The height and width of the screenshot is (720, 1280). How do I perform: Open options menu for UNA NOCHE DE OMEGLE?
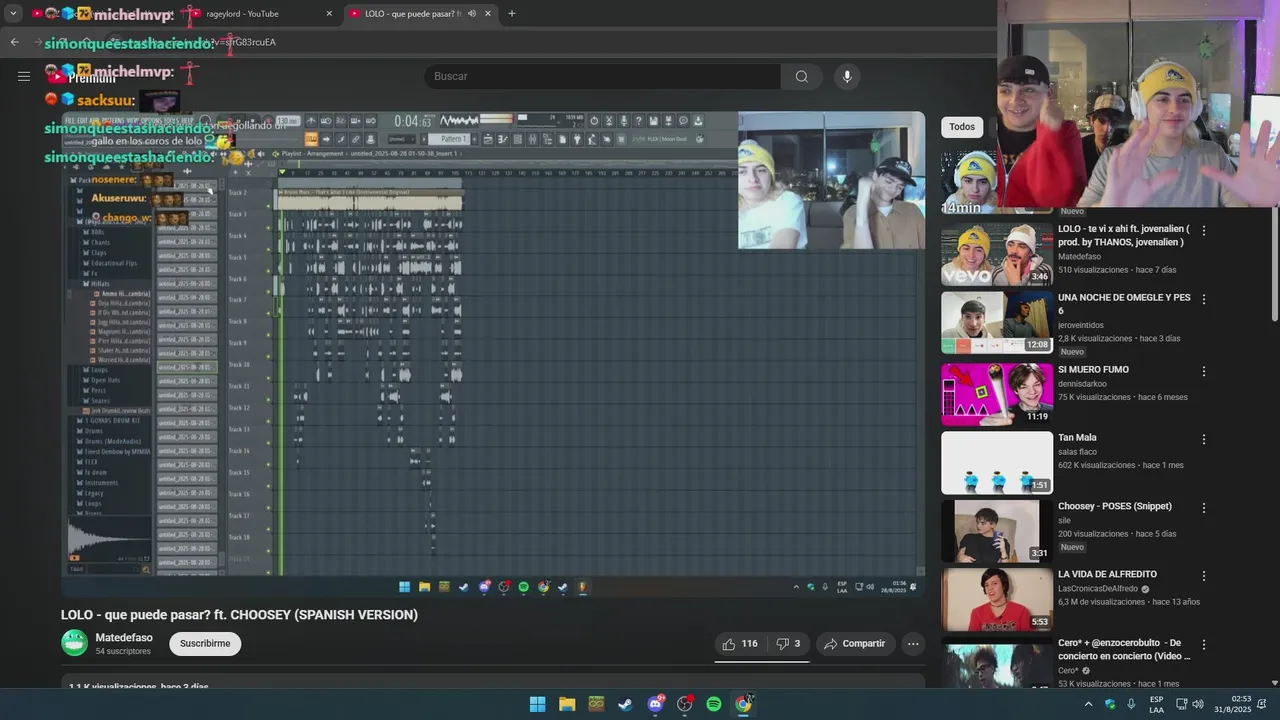click(x=1203, y=299)
